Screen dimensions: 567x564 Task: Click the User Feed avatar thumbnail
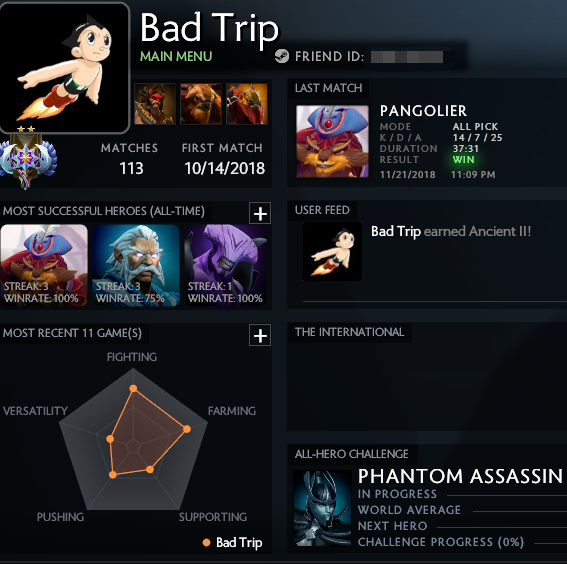pyautogui.click(x=332, y=252)
